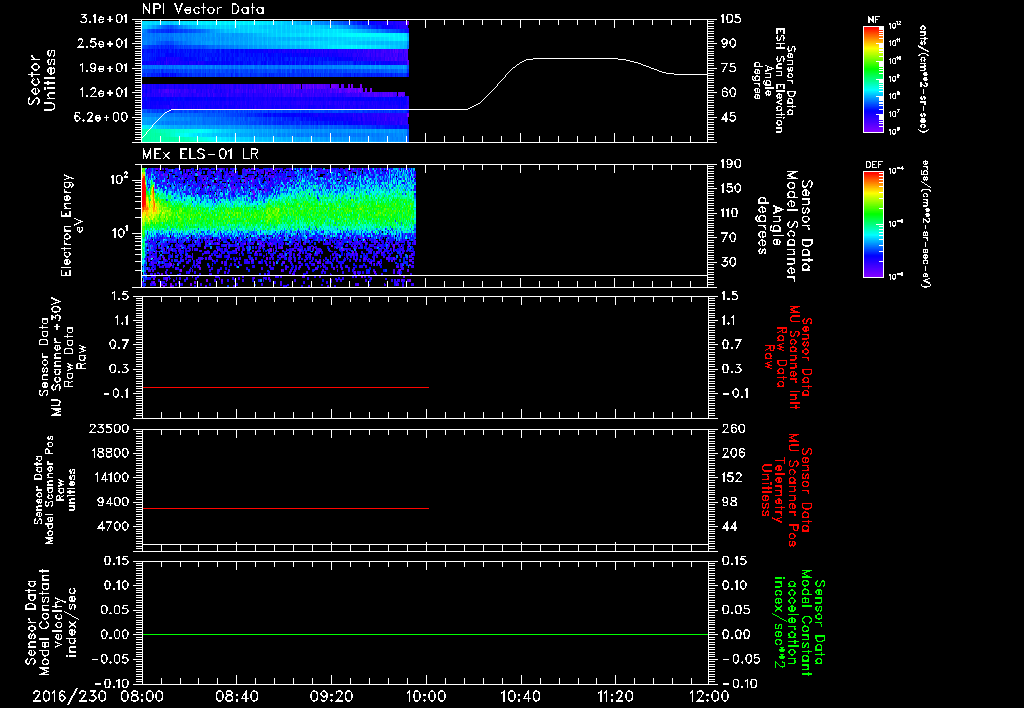The height and width of the screenshot is (708, 1024).
Task: Click the '10:00' time axis label
Action: (426, 696)
